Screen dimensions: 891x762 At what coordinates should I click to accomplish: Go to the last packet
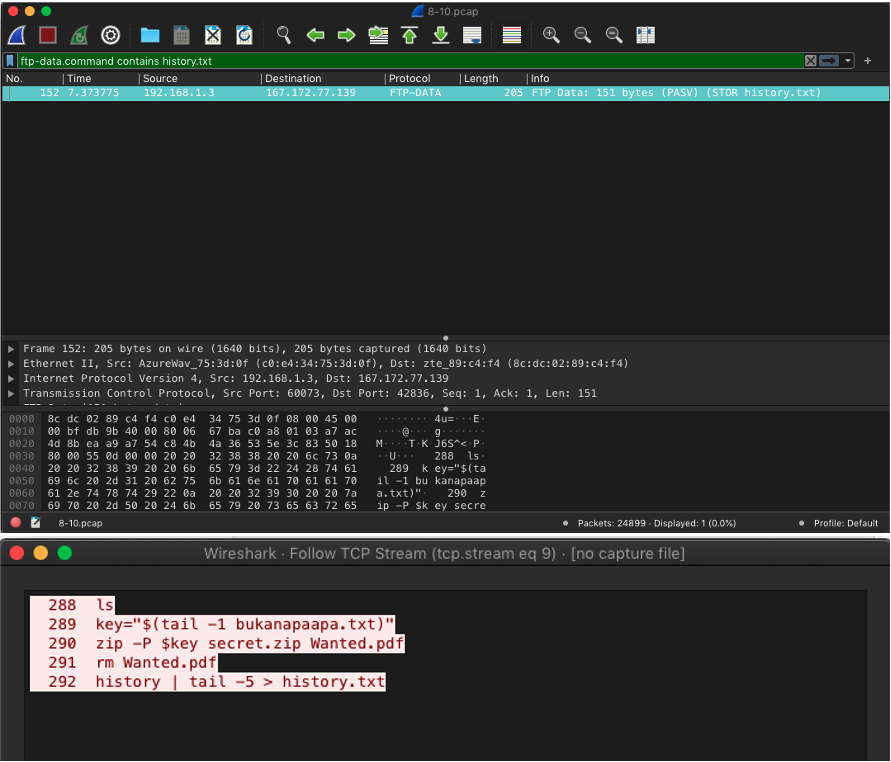[x=440, y=35]
